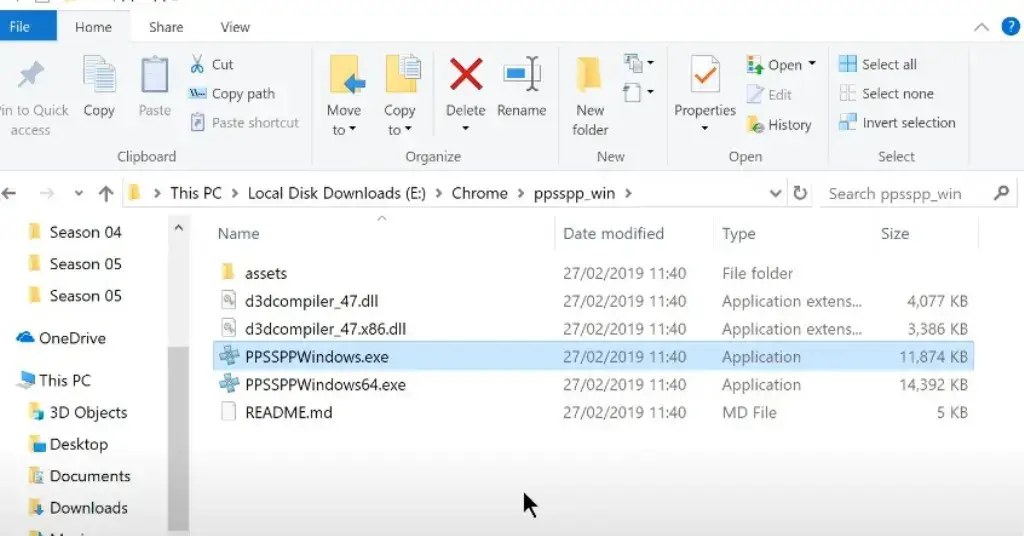Sort by the Type column header
This screenshot has width=1024, height=536.
(x=793, y=233)
